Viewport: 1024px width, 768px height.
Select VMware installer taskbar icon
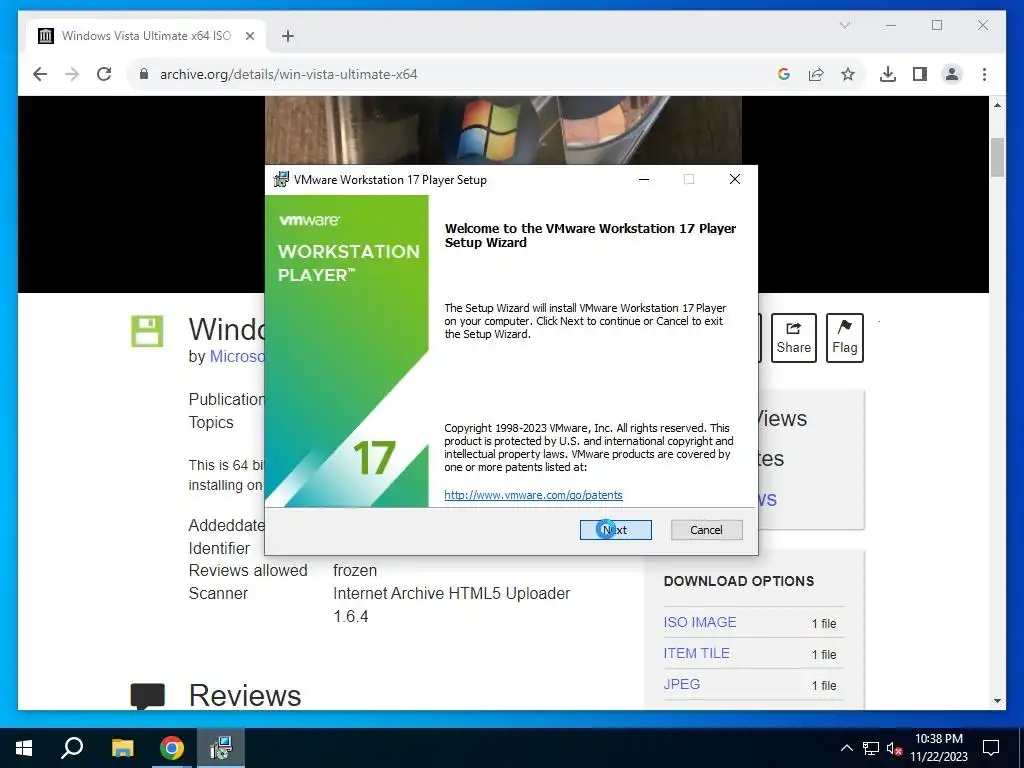click(x=221, y=748)
